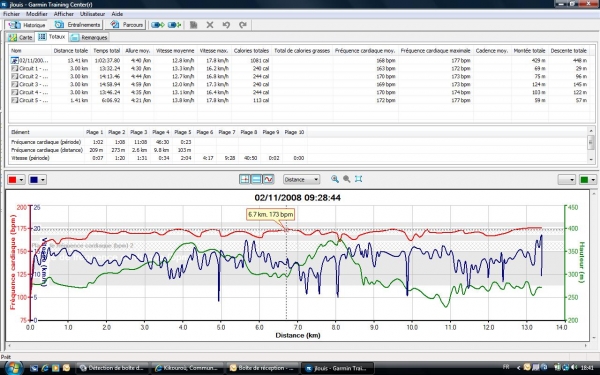
Task: Toggle the curve smoothing graph button
Action: click(268, 179)
